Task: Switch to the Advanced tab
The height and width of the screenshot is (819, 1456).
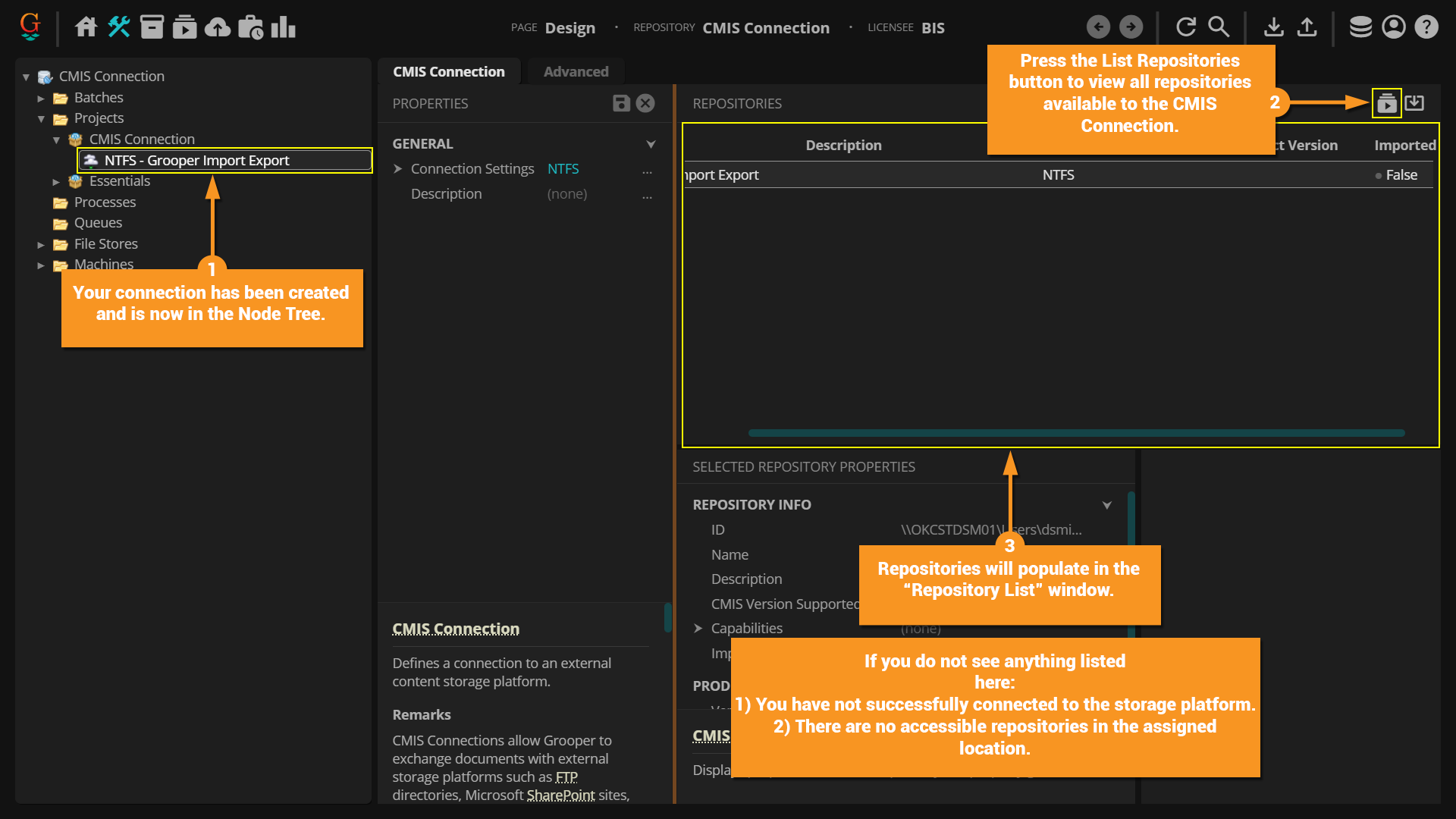Action: coord(576,71)
